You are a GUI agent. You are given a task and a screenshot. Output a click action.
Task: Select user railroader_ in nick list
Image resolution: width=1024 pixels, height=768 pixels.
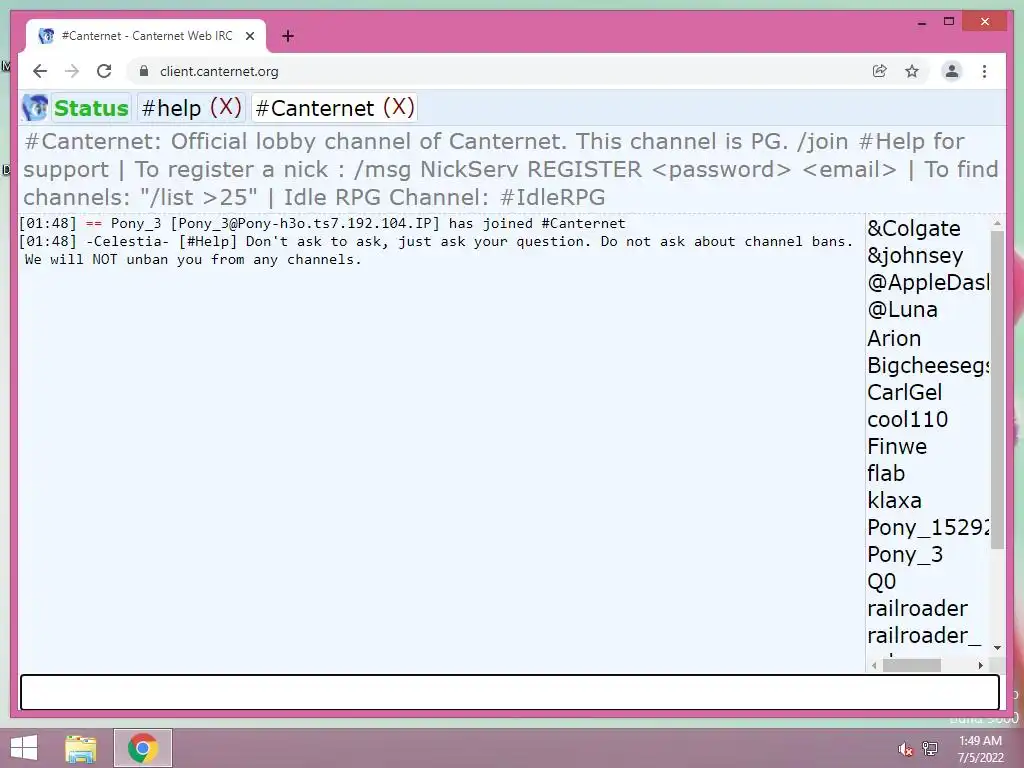pos(923,635)
